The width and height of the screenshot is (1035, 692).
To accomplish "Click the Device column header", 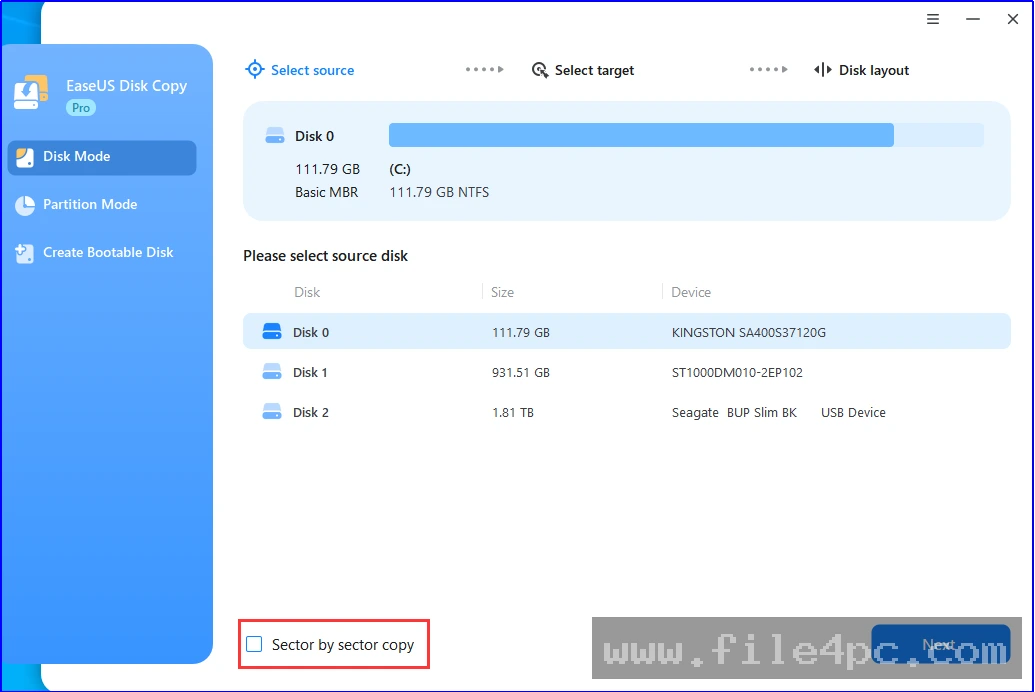I will tap(691, 292).
